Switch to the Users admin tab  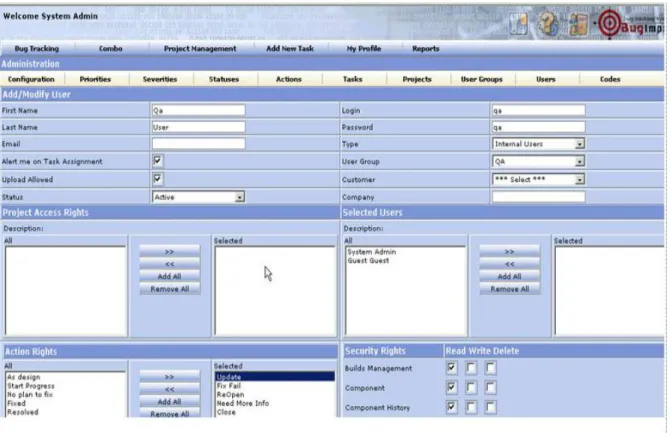[546, 79]
